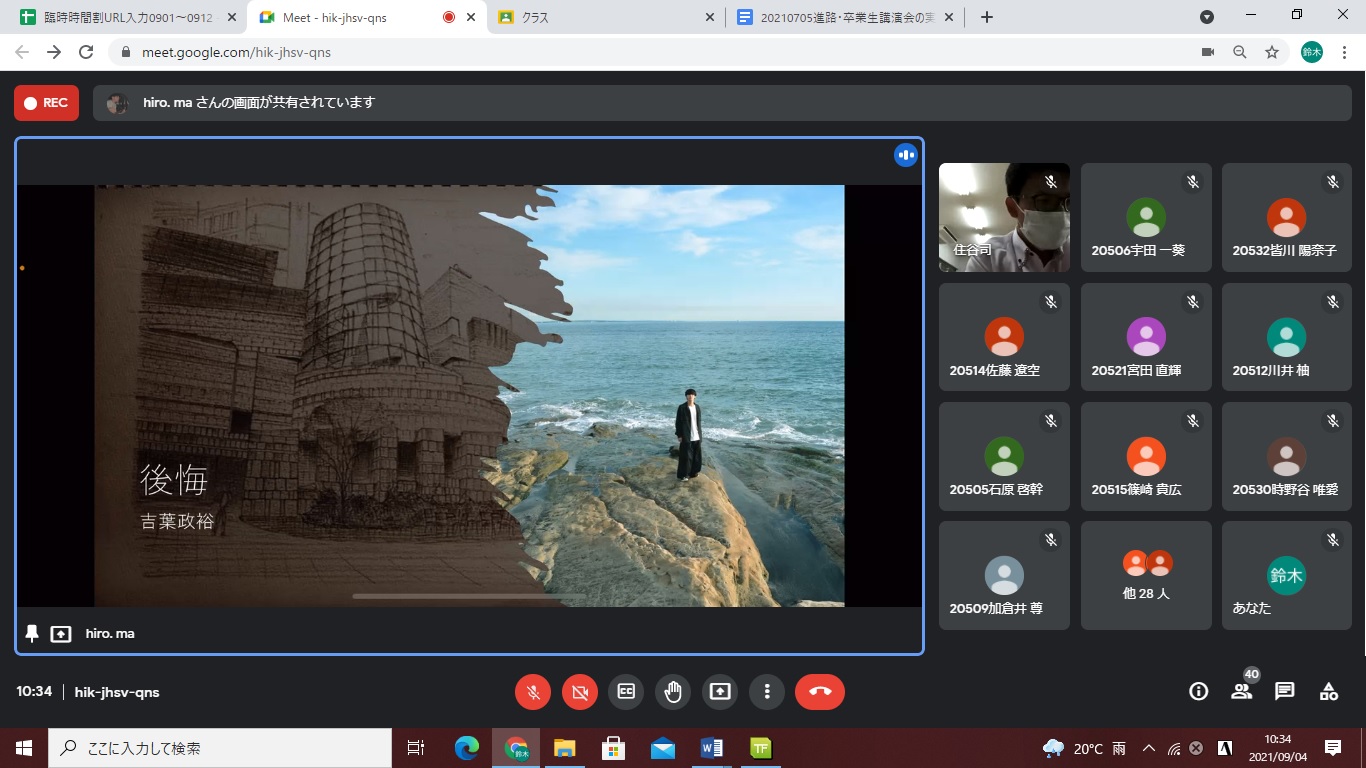Click the 20509加倉井 尊 gray avatar
Viewport: 1366px width, 768px height.
1004,575
